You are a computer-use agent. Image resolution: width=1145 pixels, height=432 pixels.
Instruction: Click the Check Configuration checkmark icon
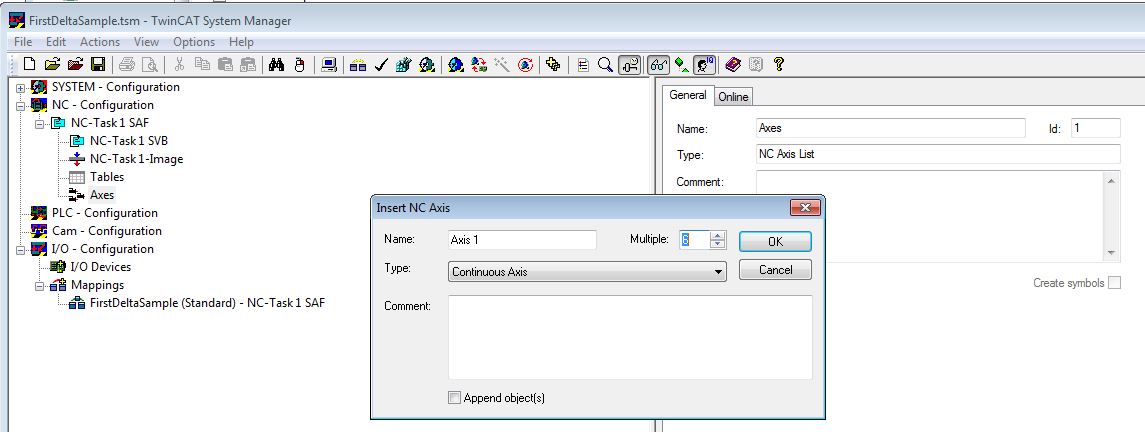click(380, 65)
